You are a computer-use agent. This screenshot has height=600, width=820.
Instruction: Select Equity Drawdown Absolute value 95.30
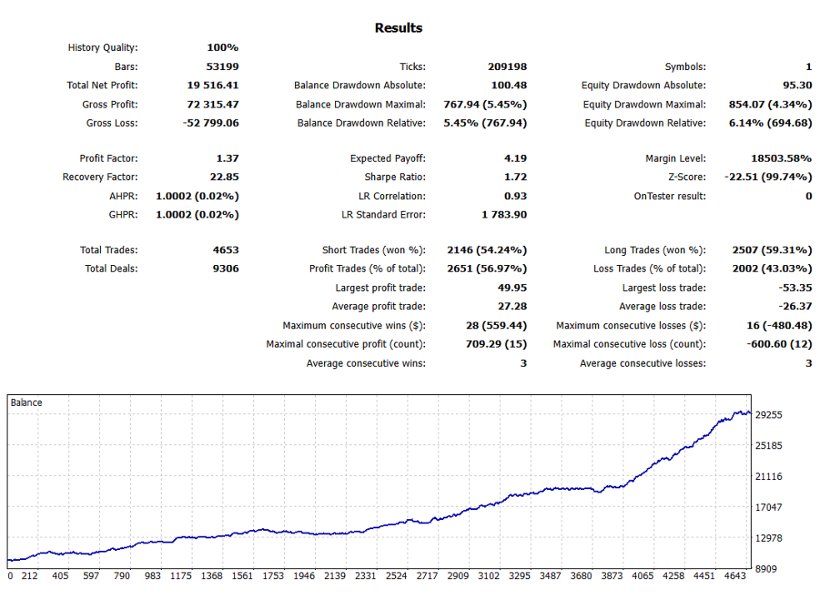(x=798, y=85)
